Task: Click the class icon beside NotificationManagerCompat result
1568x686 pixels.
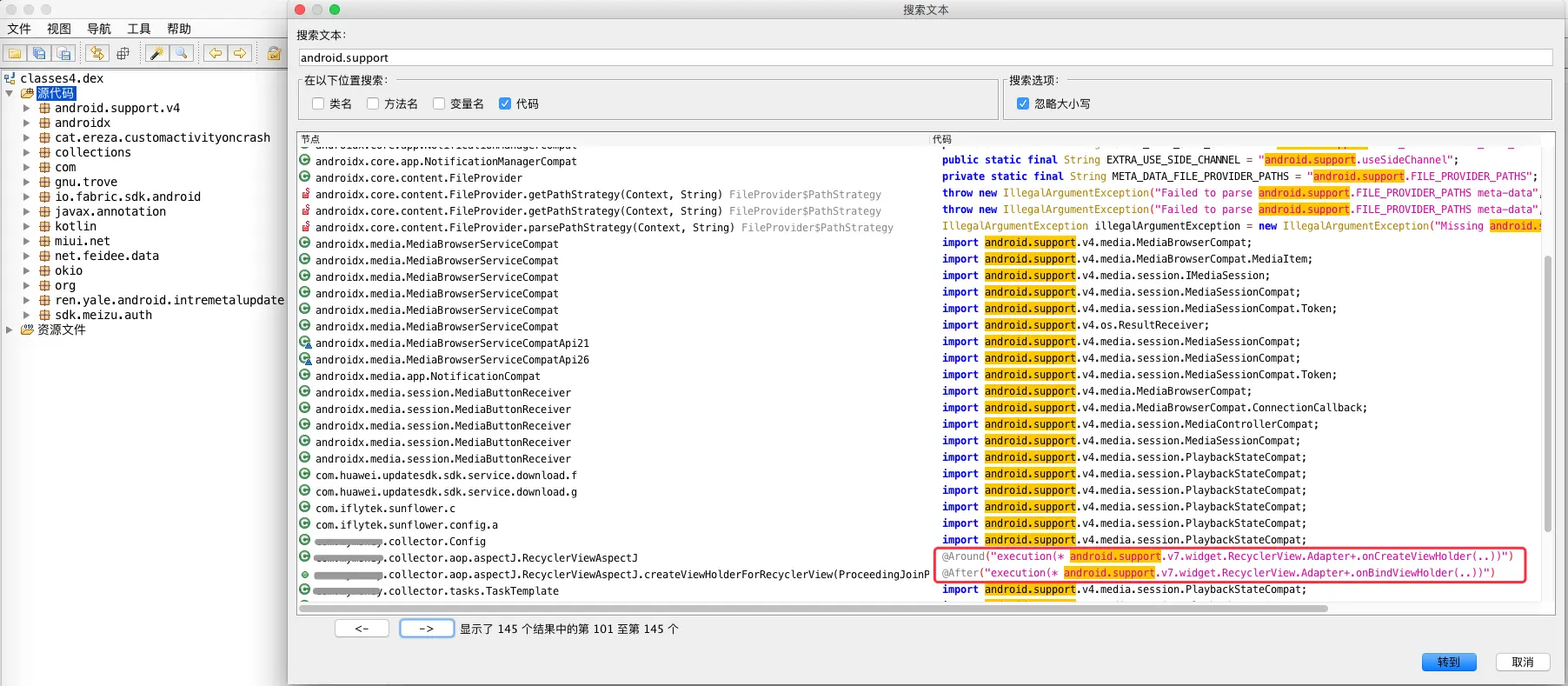Action: (305, 161)
